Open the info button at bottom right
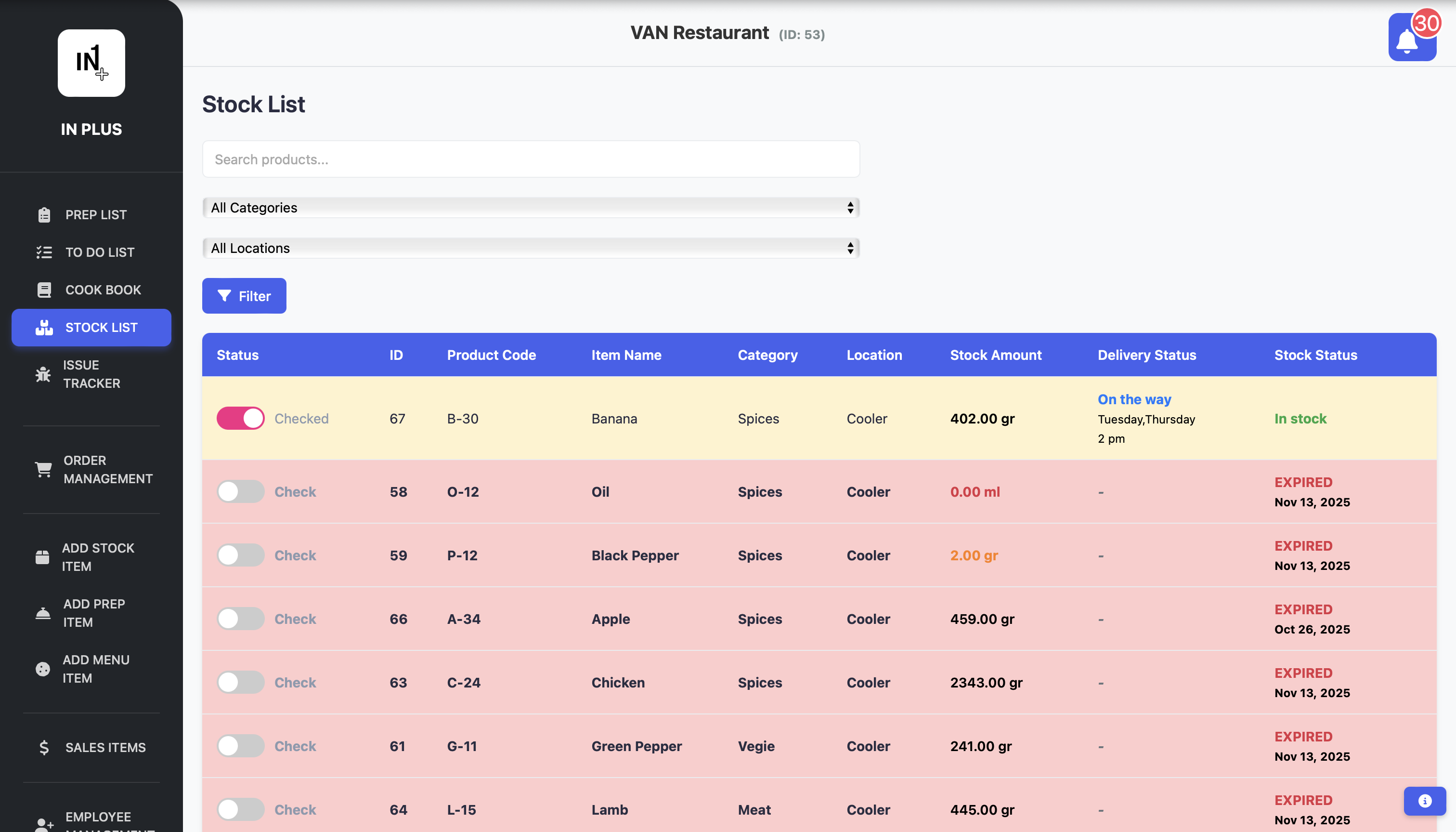 click(1424, 801)
